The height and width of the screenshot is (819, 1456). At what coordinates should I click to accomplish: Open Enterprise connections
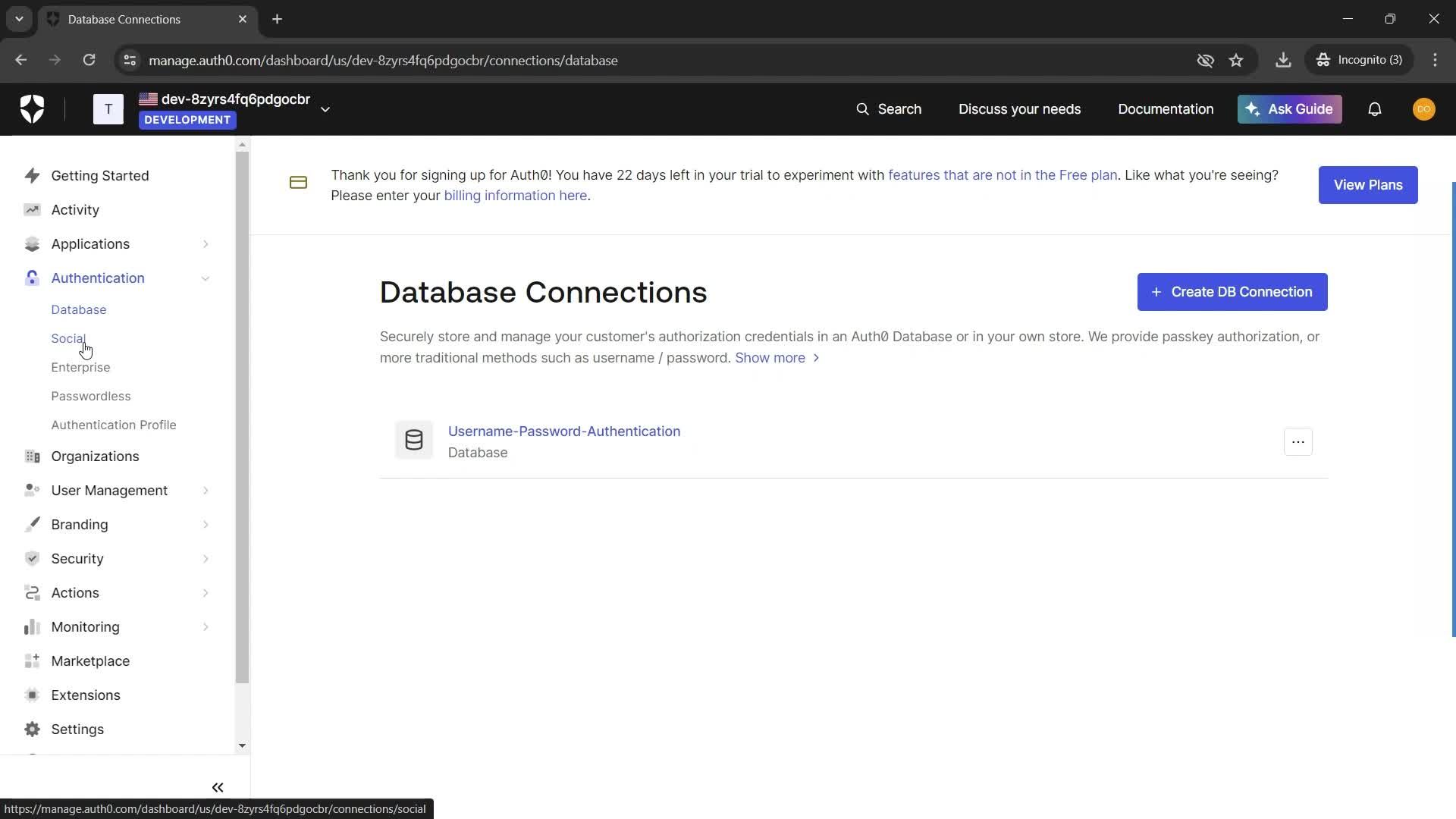(x=80, y=367)
